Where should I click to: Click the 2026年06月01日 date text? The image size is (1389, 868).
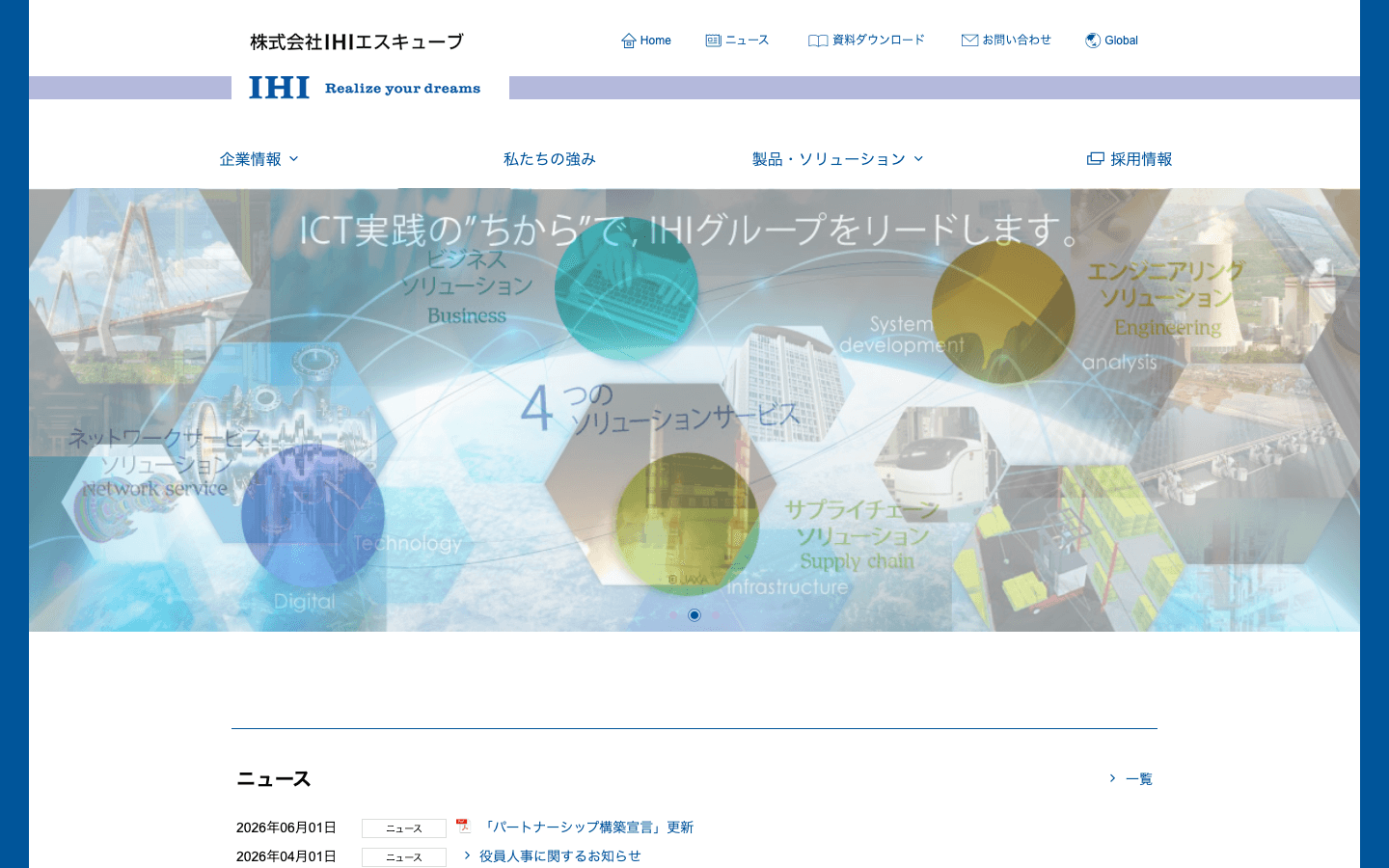286,827
